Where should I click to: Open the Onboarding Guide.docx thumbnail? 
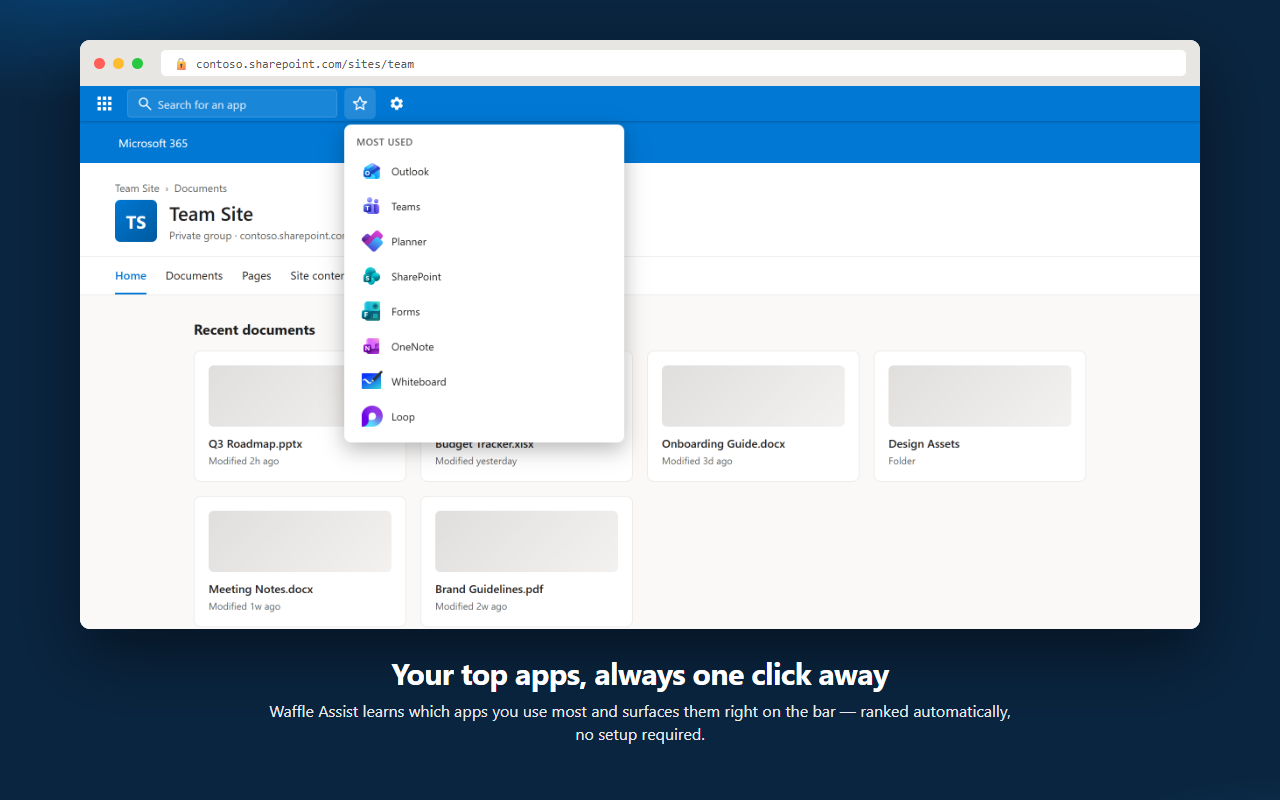point(753,396)
